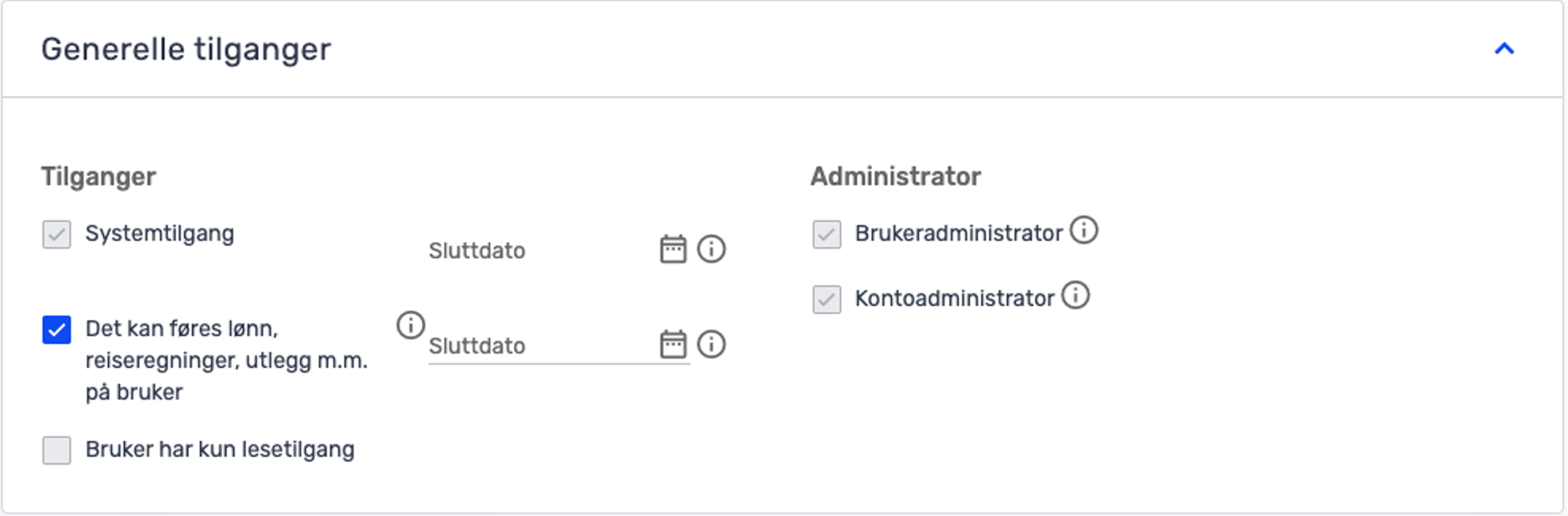Click the Systemtilgang label text
Image resolution: width=1568 pixels, height=516 pixels.
[x=160, y=234]
